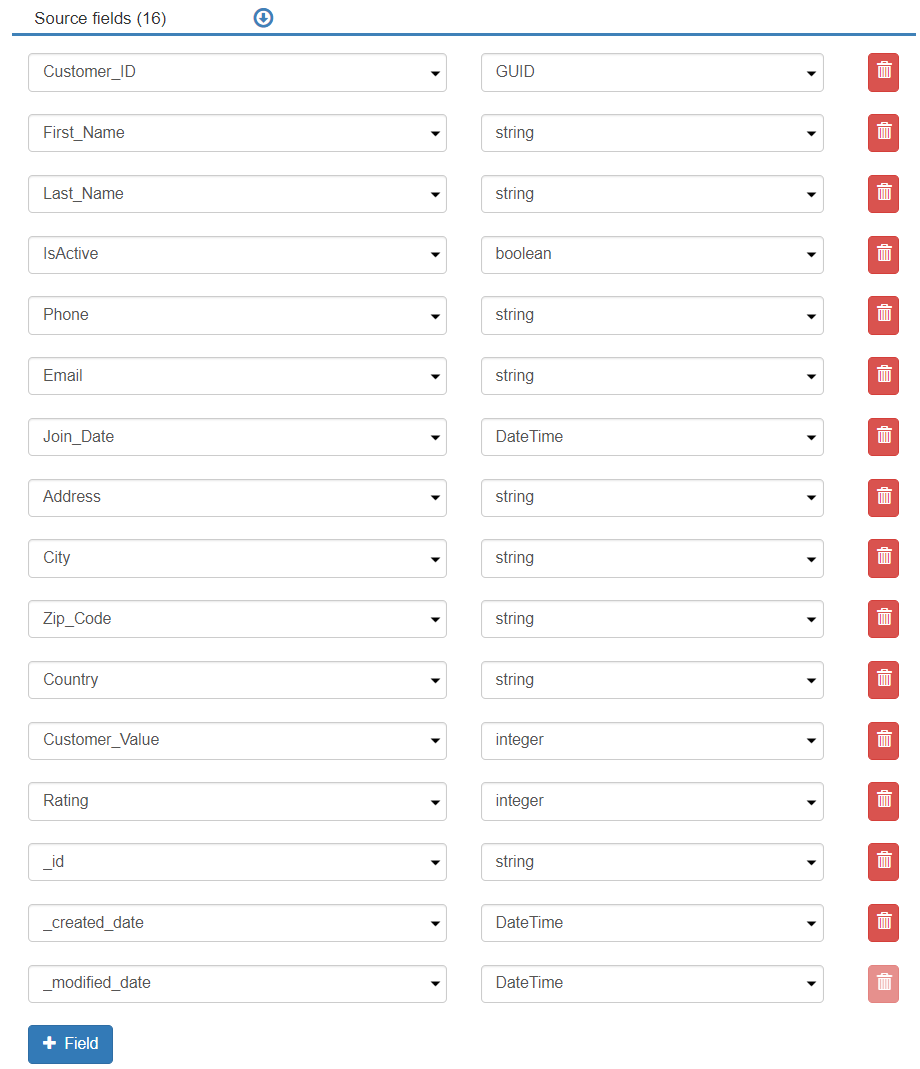Viewport: 920px width, 1069px height.
Task: Delete the Email field row
Action: (883, 376)
